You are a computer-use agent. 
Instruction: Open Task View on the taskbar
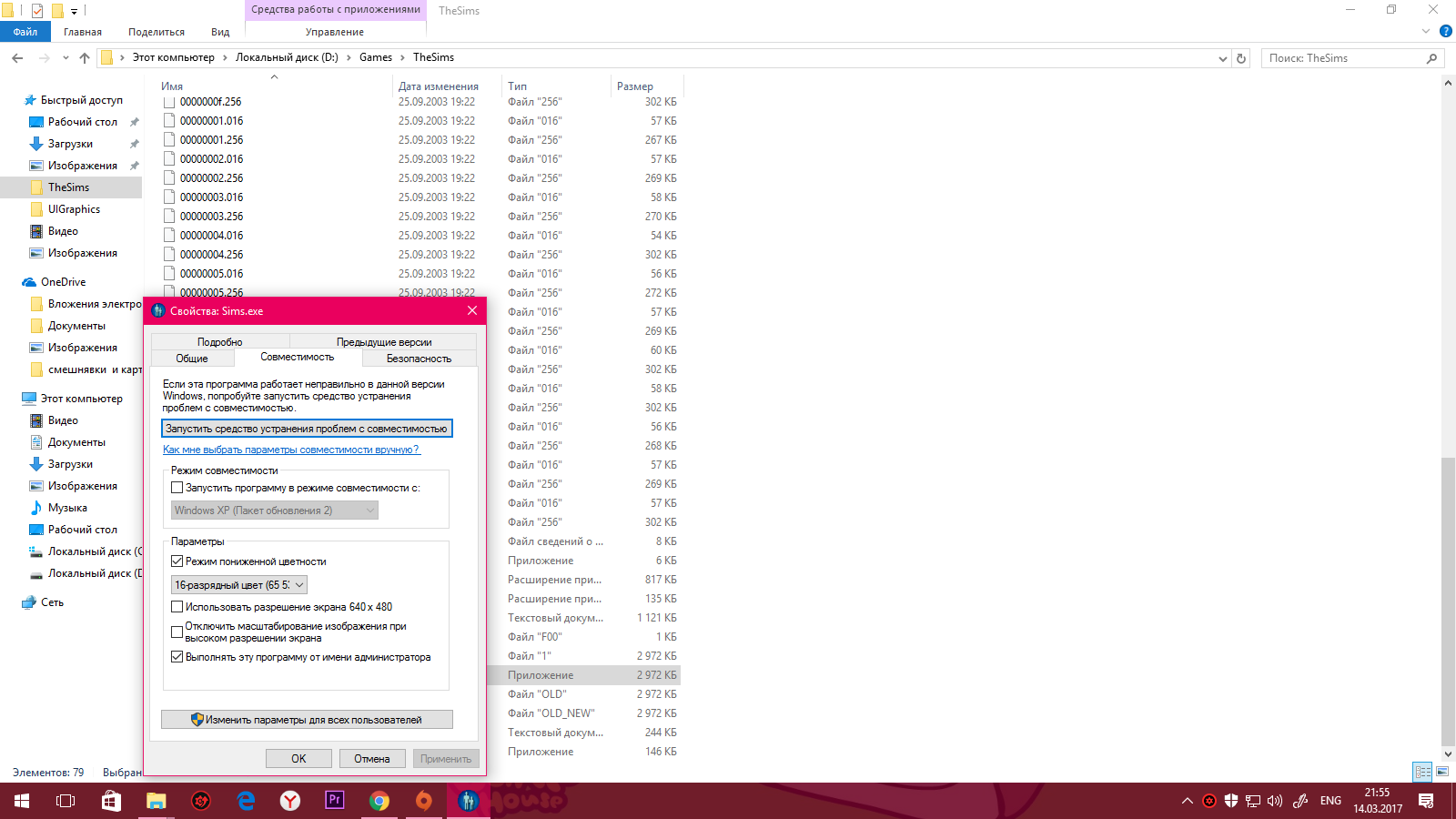66,801
